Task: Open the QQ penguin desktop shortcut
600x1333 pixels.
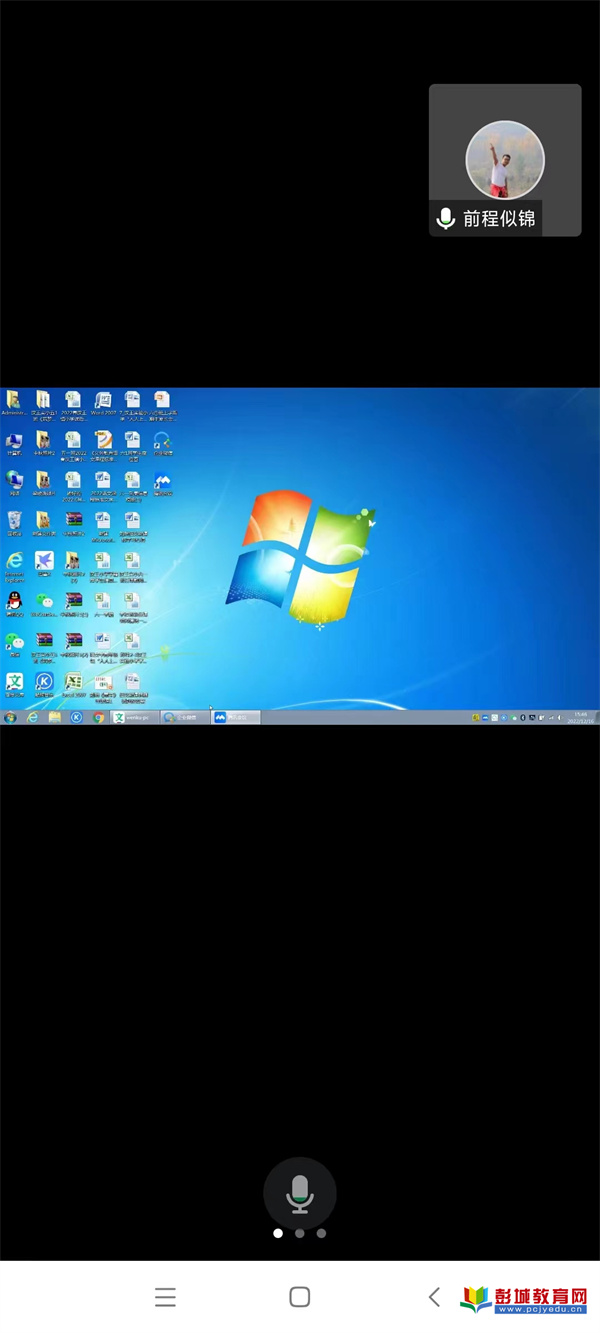Action: point(14,604)
